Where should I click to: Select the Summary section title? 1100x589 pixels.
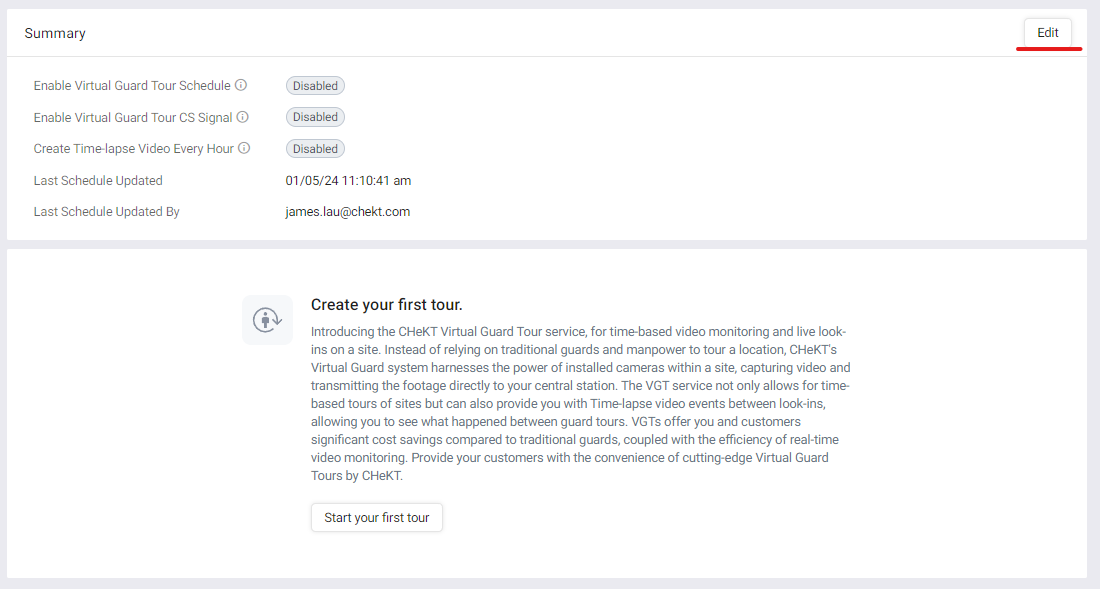pos(55,33)
